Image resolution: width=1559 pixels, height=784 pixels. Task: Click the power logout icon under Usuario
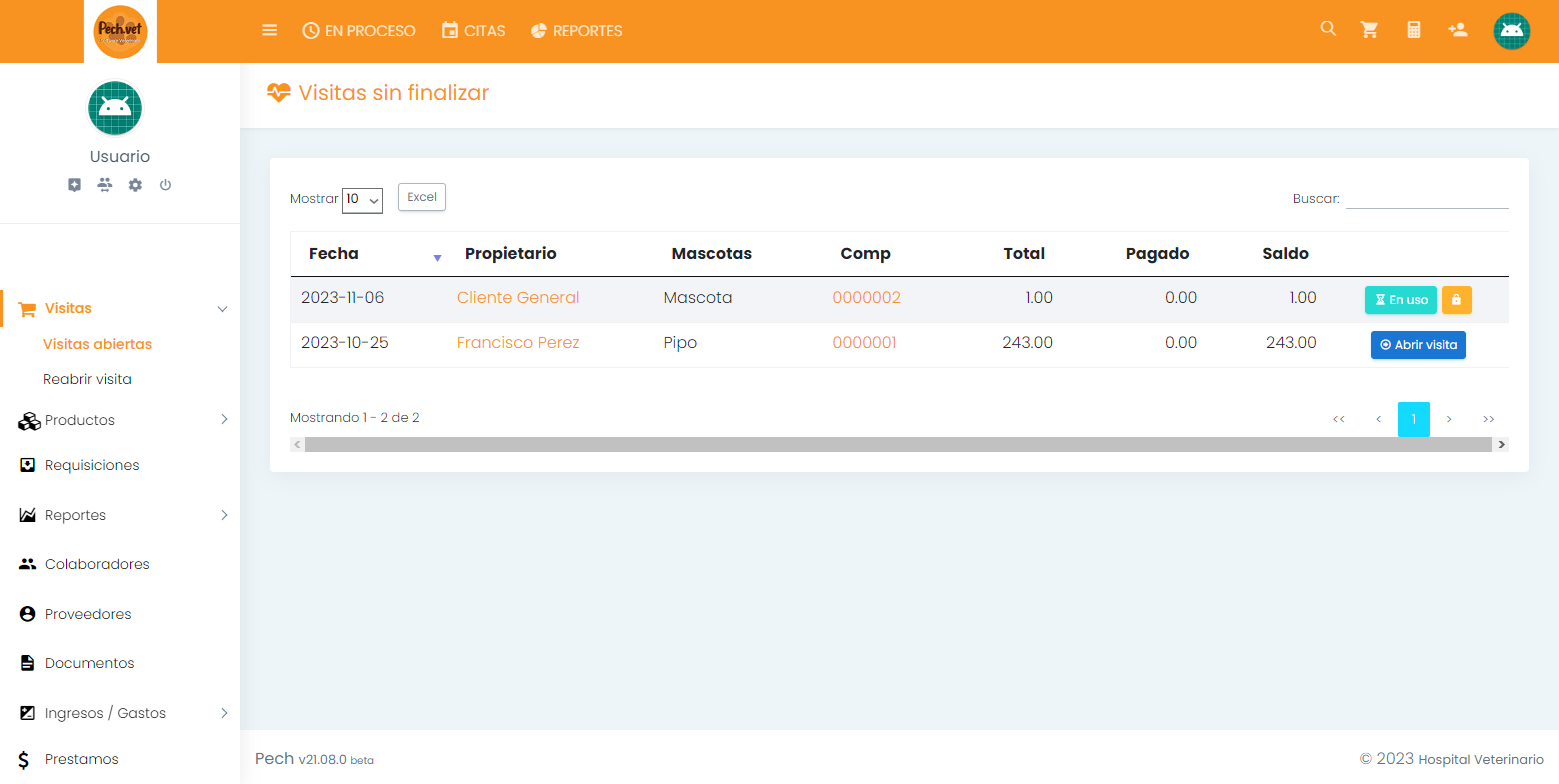pyautogui.click(x=166, y=185)
